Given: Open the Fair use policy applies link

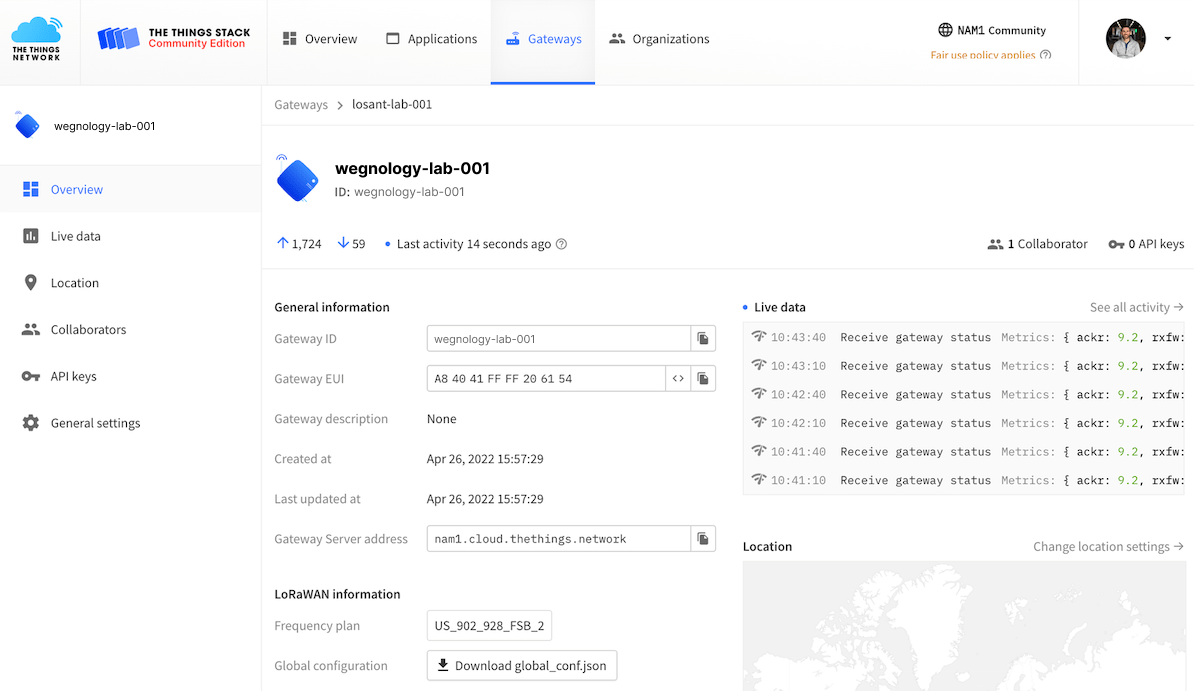Looking at the screenshot, I should [x=982, y=55].
